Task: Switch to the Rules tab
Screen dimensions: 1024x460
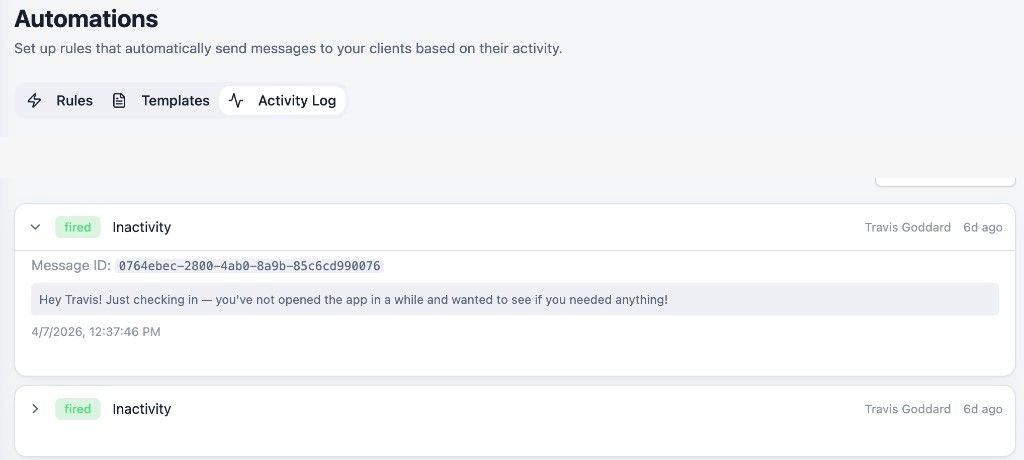Action: point(60,101)
